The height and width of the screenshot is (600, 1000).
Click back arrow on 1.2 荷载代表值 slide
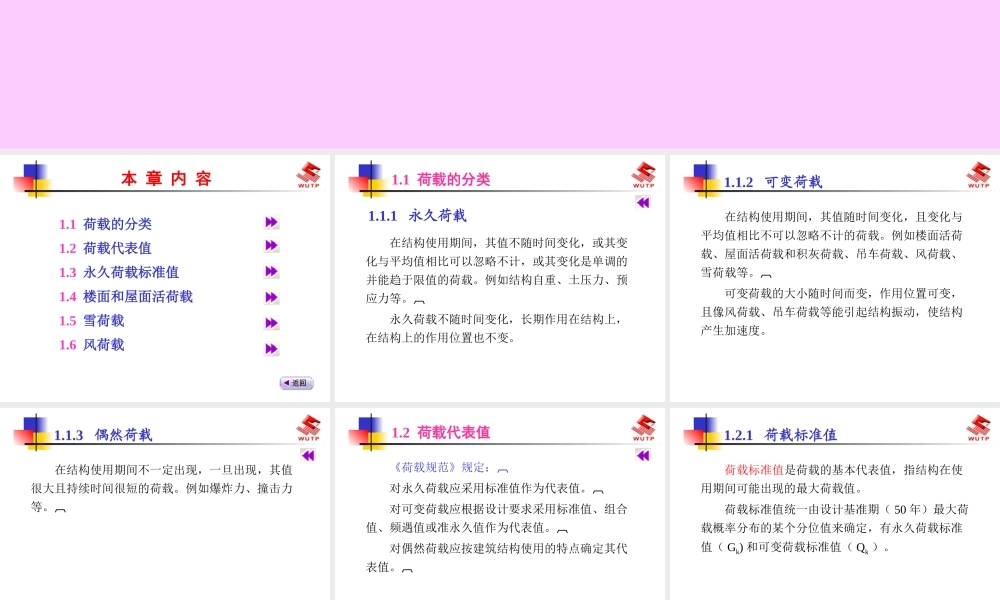coord(643,455)
